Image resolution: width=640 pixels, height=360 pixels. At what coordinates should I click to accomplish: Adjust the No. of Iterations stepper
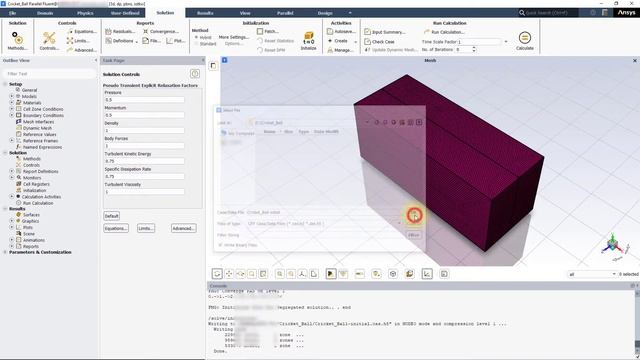pos(473,49)
